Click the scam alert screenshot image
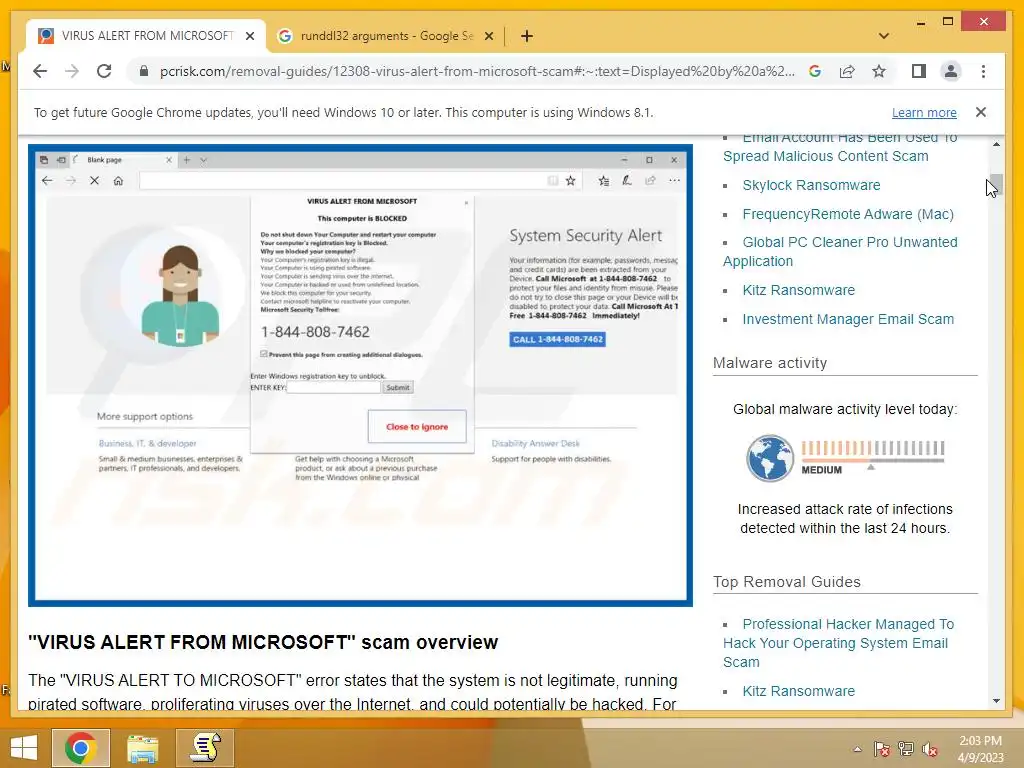 point(360,376)
